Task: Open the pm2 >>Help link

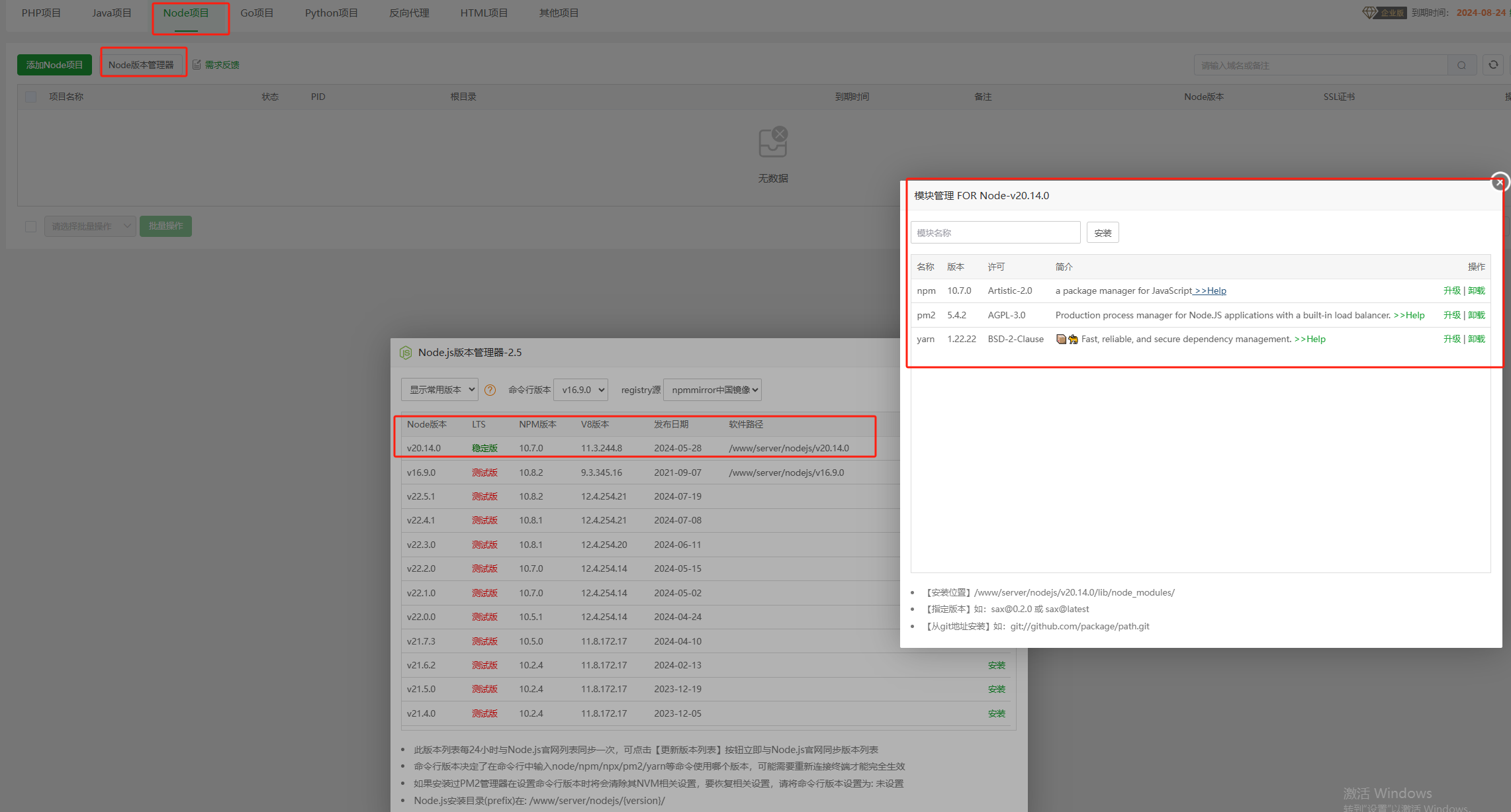Action: (1409, 315)
